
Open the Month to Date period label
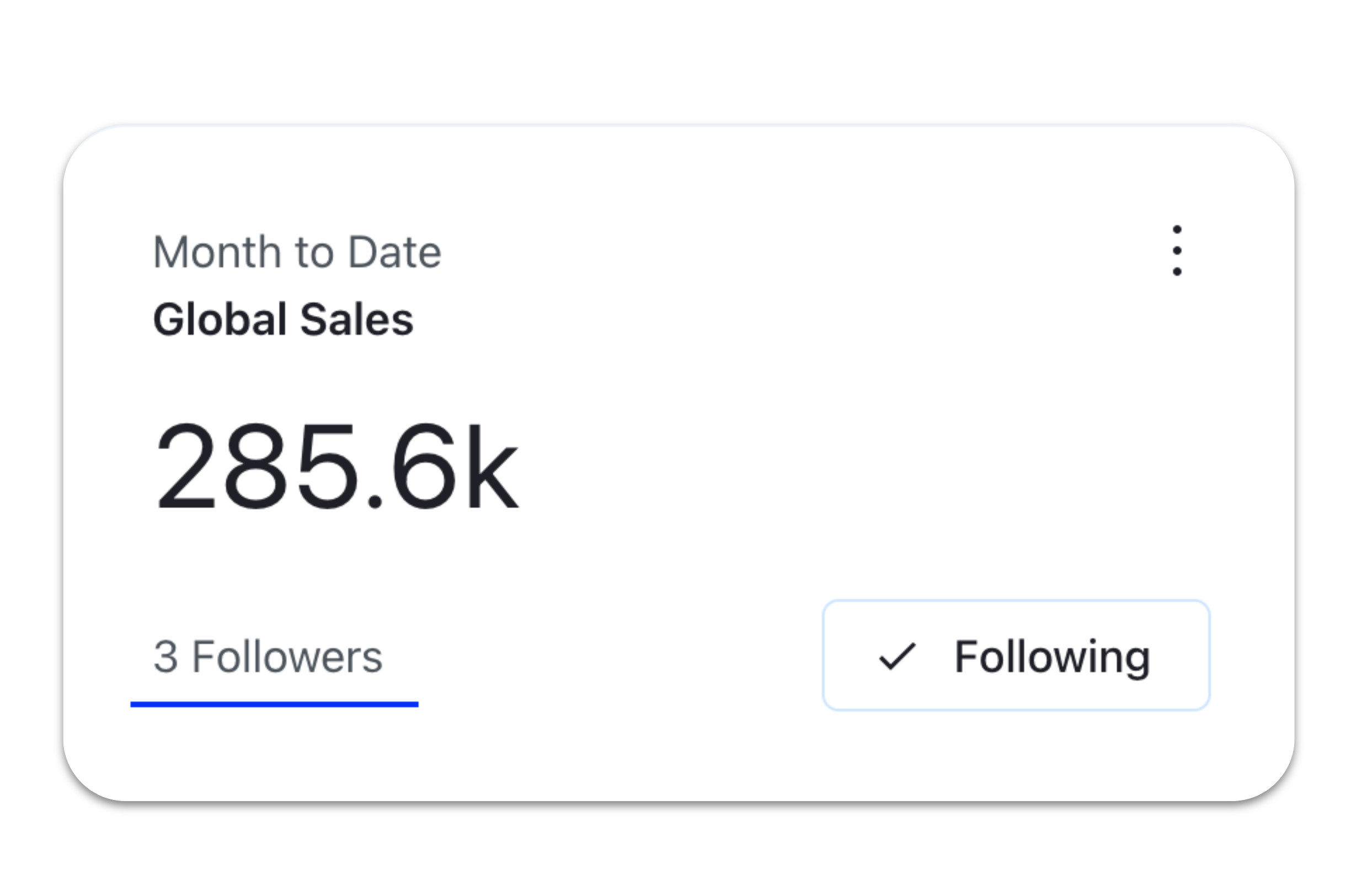(x=297, y=252)
